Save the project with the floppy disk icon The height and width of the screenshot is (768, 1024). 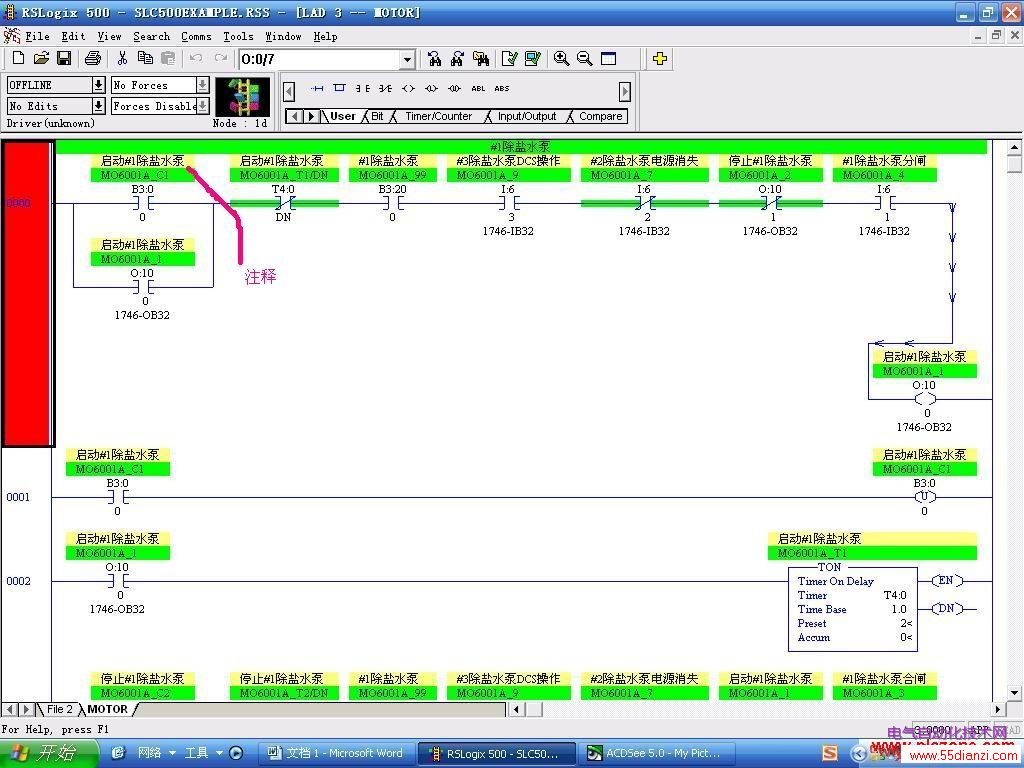[x=64, y=59]
